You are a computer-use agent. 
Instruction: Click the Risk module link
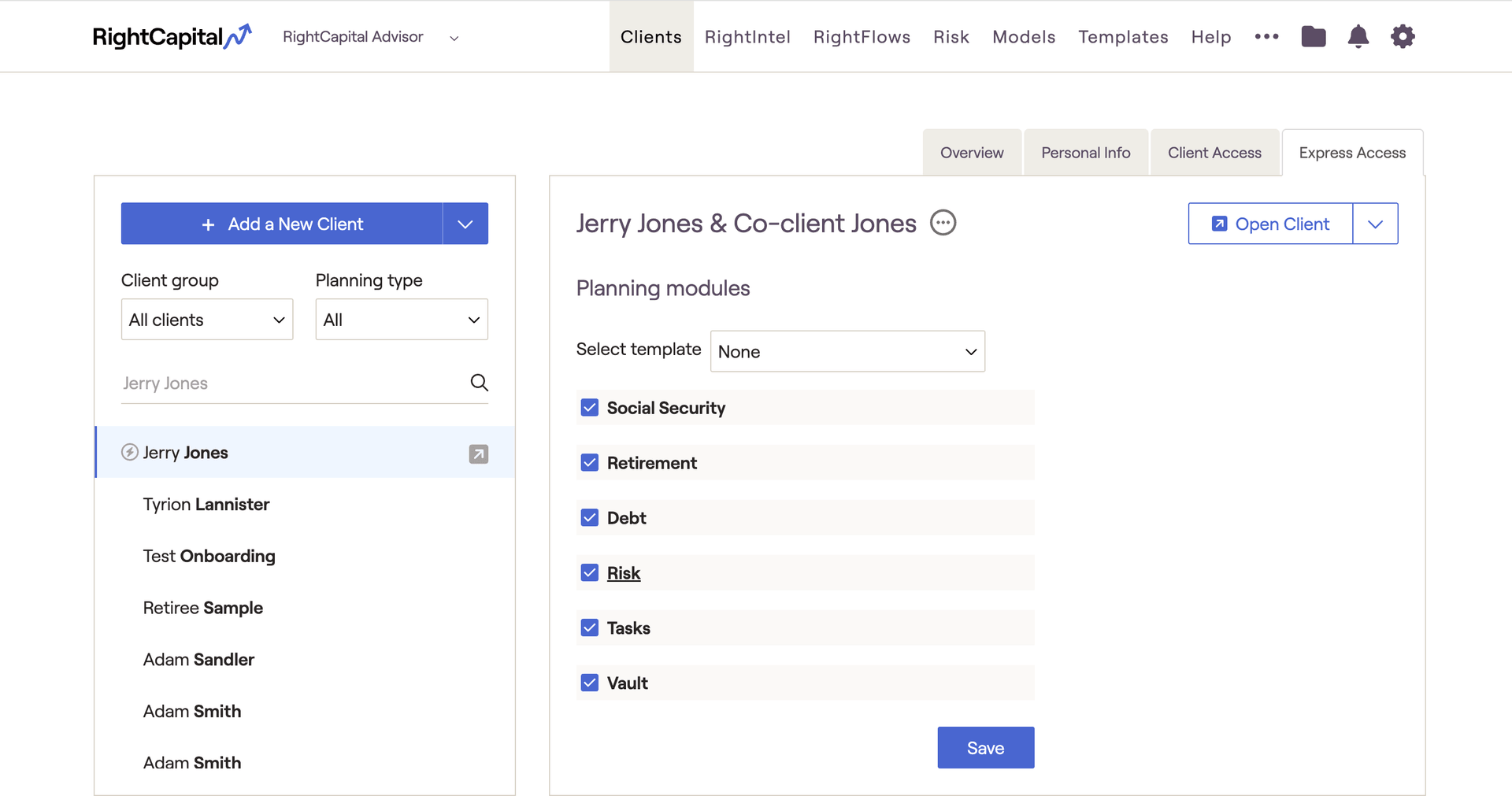click(624, 573)
